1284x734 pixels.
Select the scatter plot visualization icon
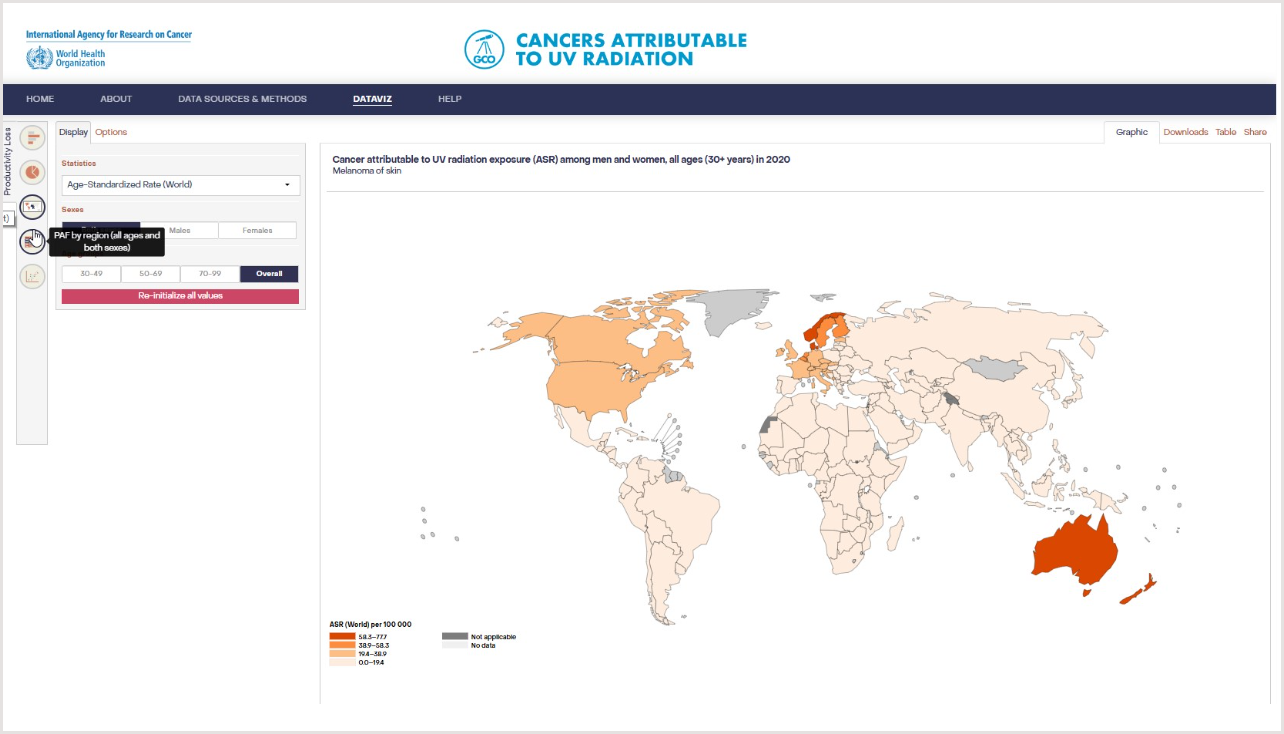32,277
